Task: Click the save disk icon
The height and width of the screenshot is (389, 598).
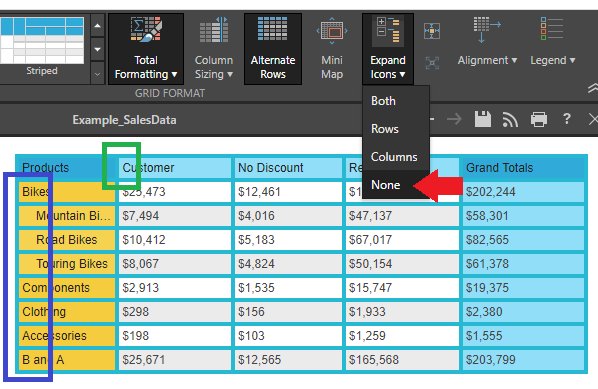Action: [x=483, y=119]
